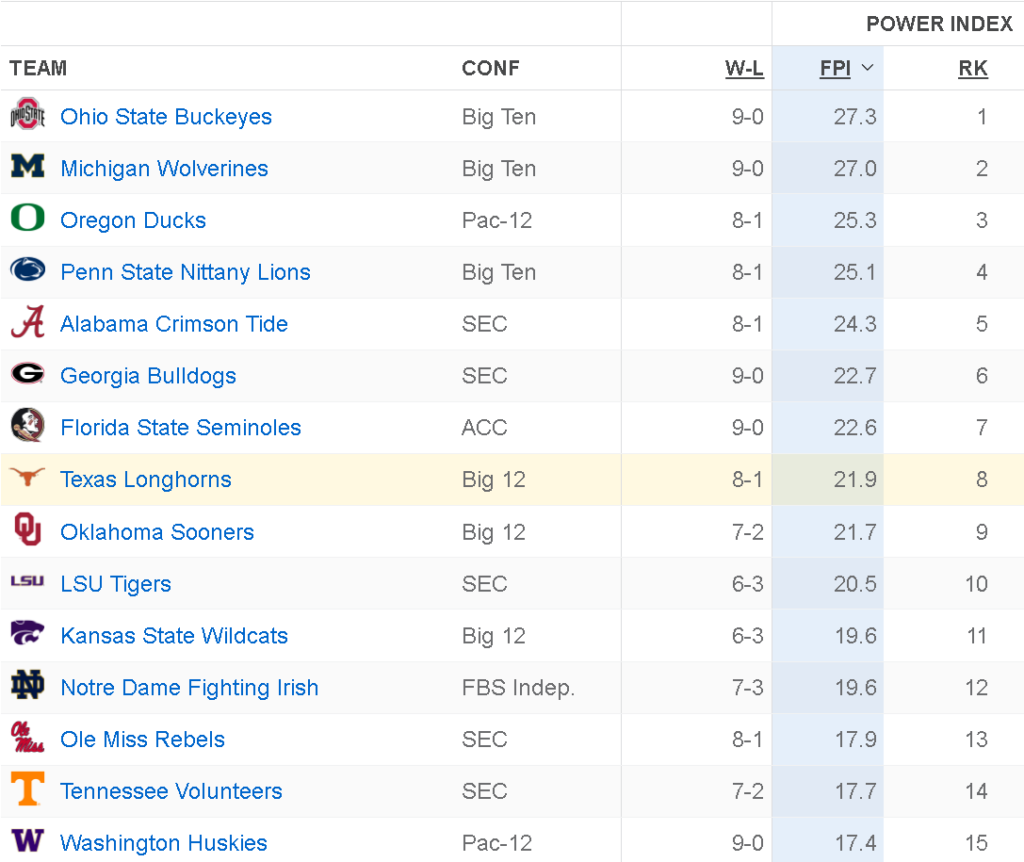The image size is (1024, 862).
Task: Open Florida State Seminoles team page
Action: tap(180, 427)
